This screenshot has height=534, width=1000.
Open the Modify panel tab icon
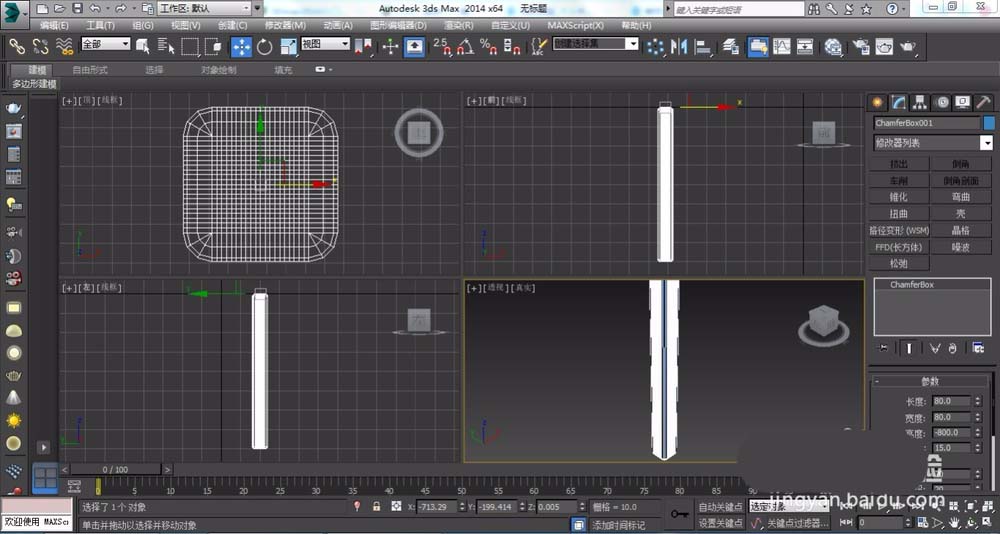899,102
